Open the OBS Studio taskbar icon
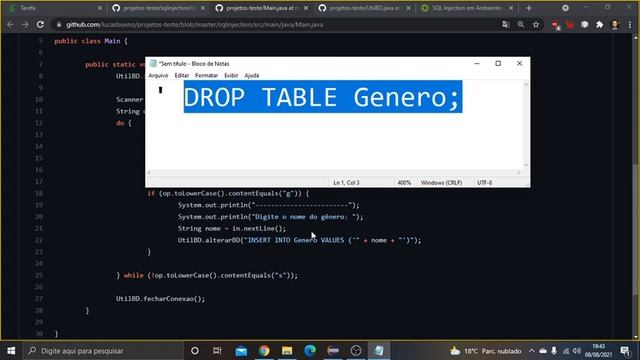 pos(356,351)
